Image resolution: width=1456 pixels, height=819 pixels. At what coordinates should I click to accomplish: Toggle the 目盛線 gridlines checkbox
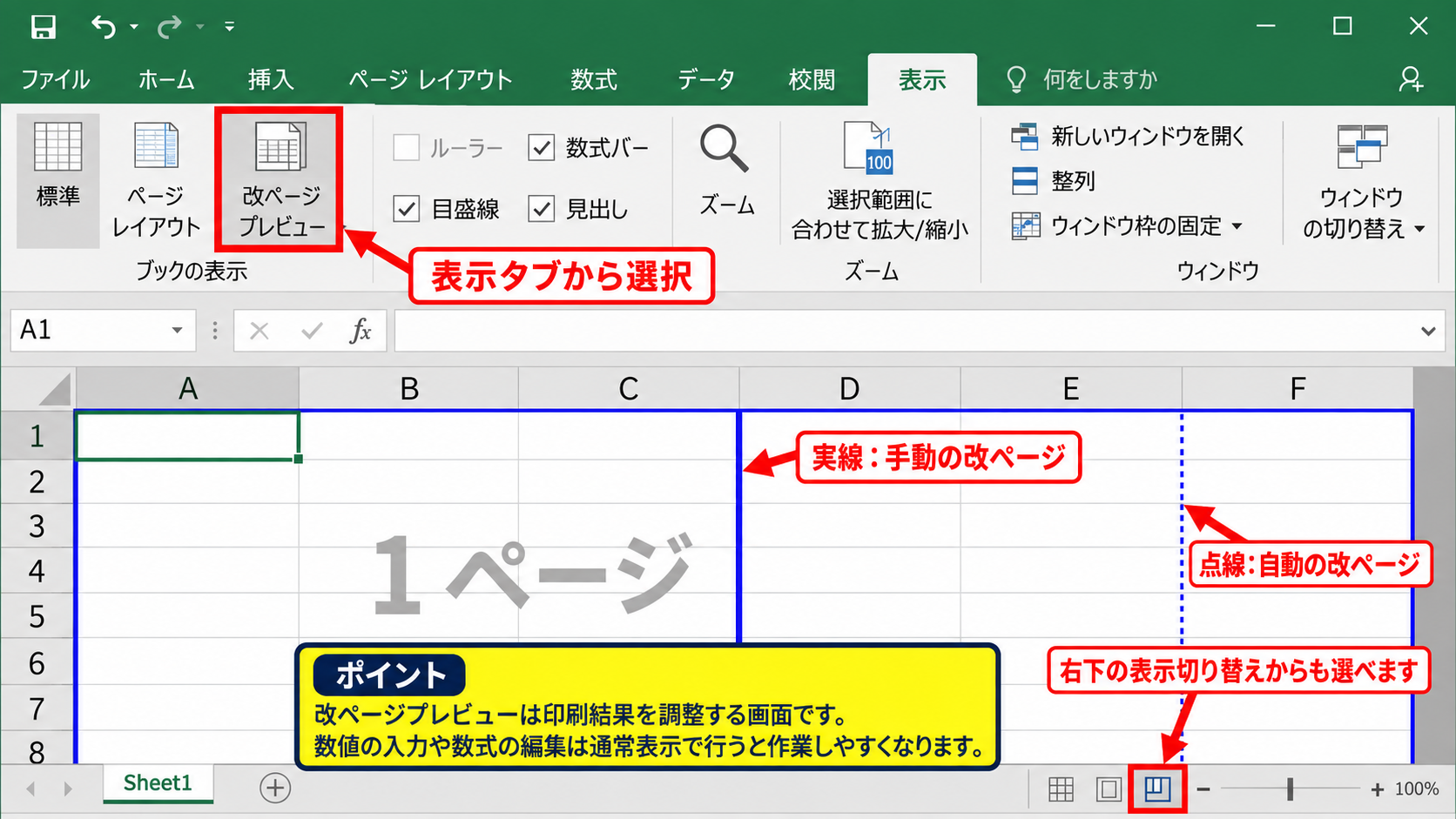406,209
